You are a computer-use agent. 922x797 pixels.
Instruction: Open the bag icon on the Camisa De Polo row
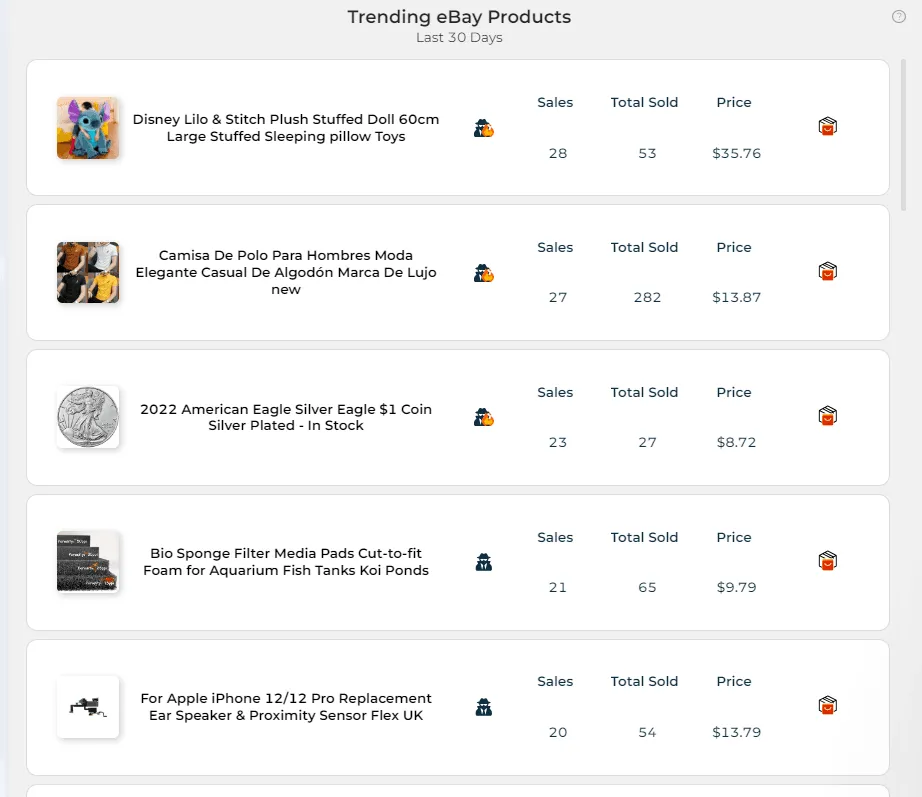(827, 271)
